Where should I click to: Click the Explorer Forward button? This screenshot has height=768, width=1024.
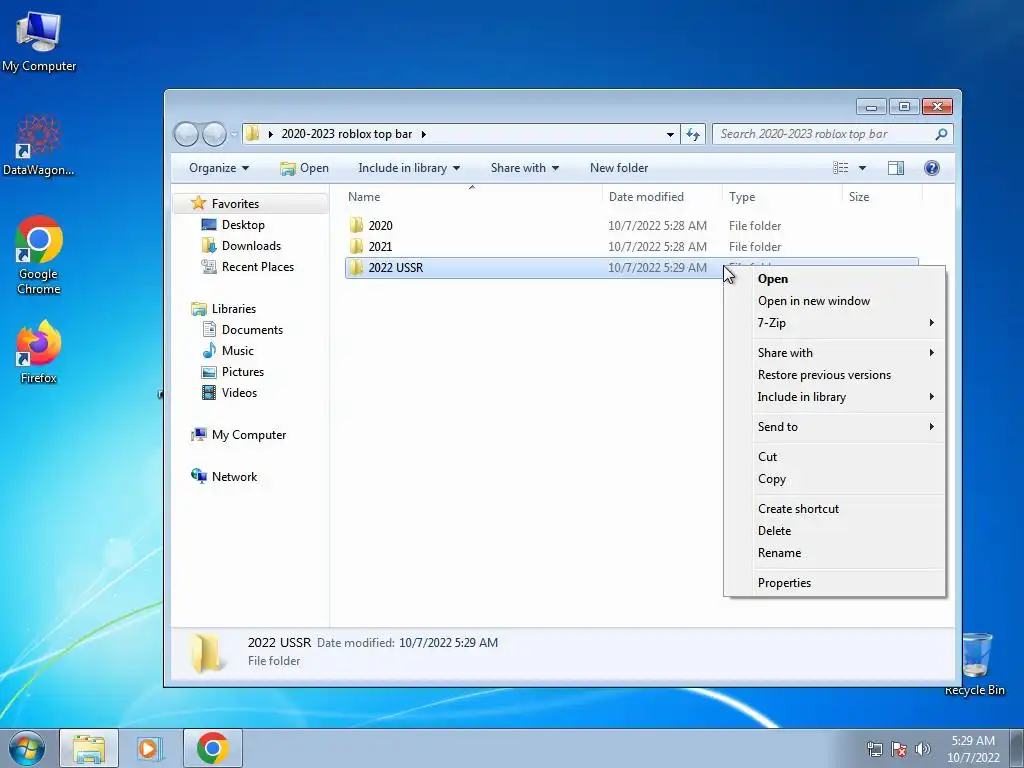214,135
